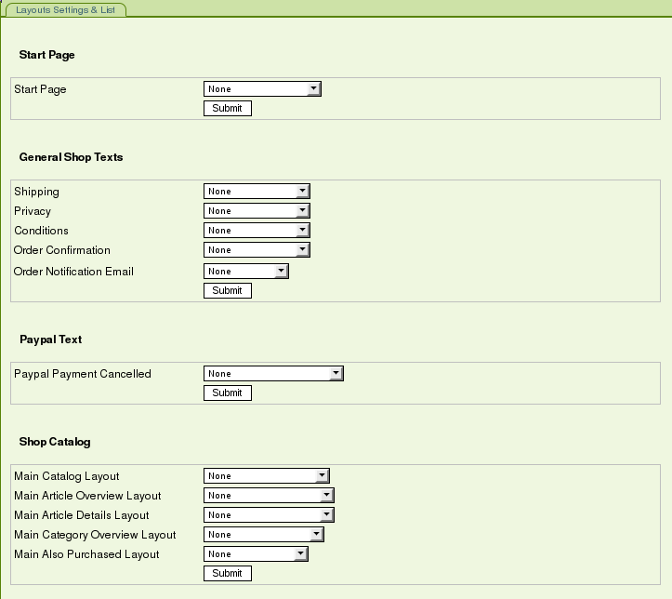Choose the Main Category Overview Layout dropdown
Image resolution: width=672 pixels, height=599 pixels.
(x=263, y=535)
